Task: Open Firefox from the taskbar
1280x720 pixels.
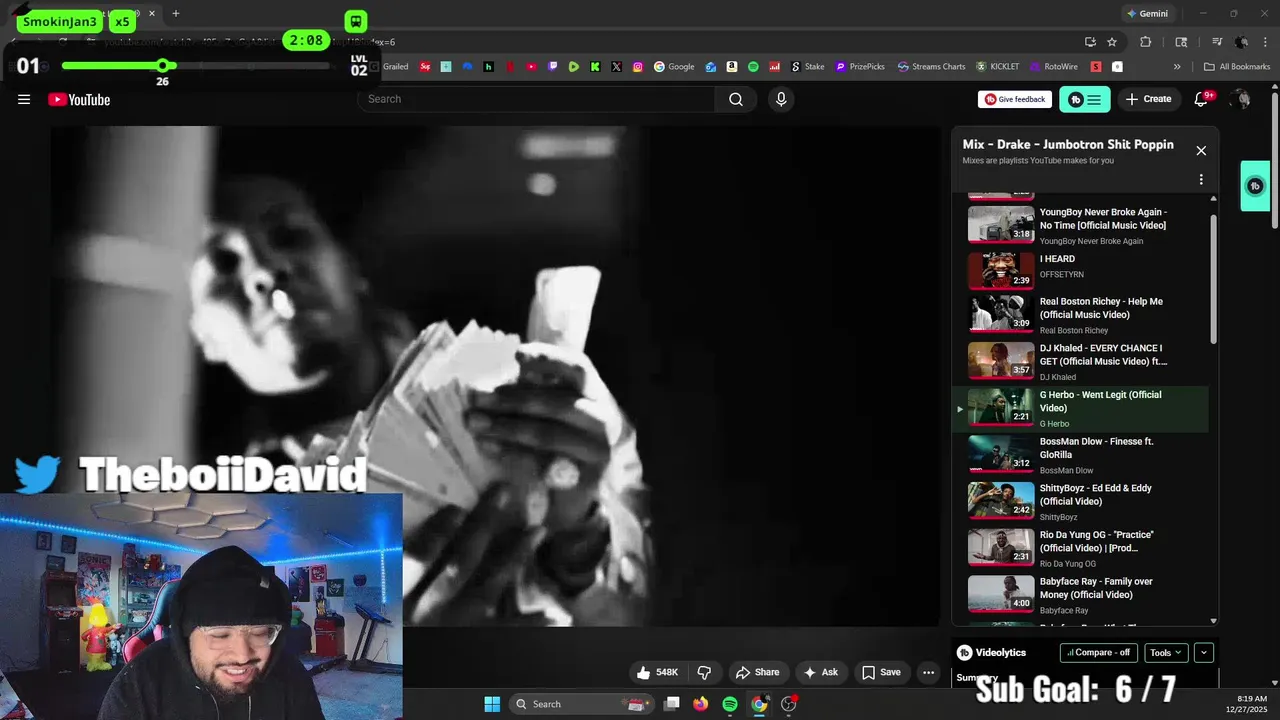Action: tap(700, 704)
